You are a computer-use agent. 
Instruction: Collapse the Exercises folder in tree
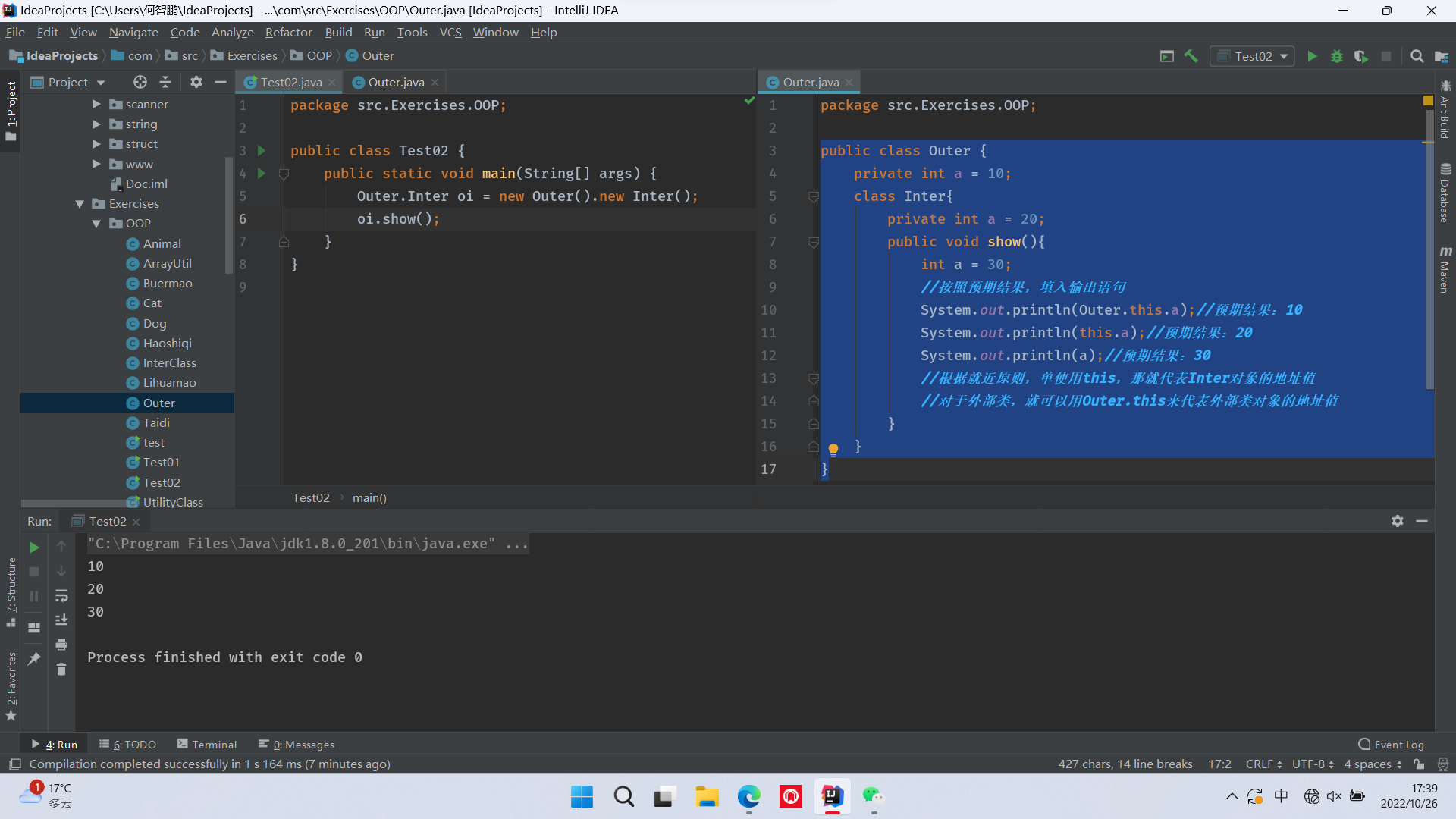pos(80,204)
